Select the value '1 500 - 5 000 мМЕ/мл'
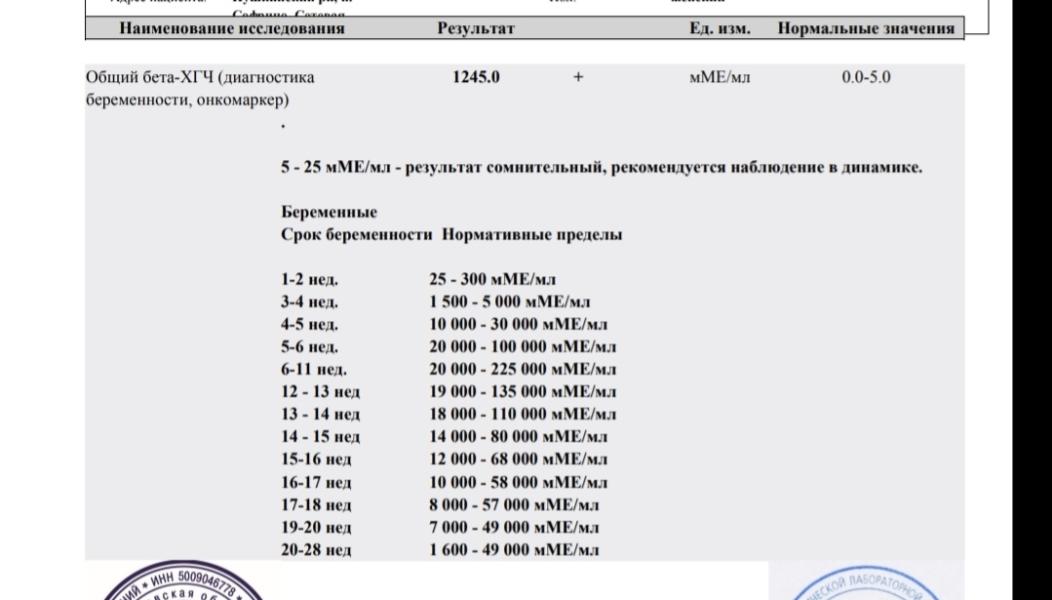This screenshot has width=1052, height=600. [x=510, y=302]
